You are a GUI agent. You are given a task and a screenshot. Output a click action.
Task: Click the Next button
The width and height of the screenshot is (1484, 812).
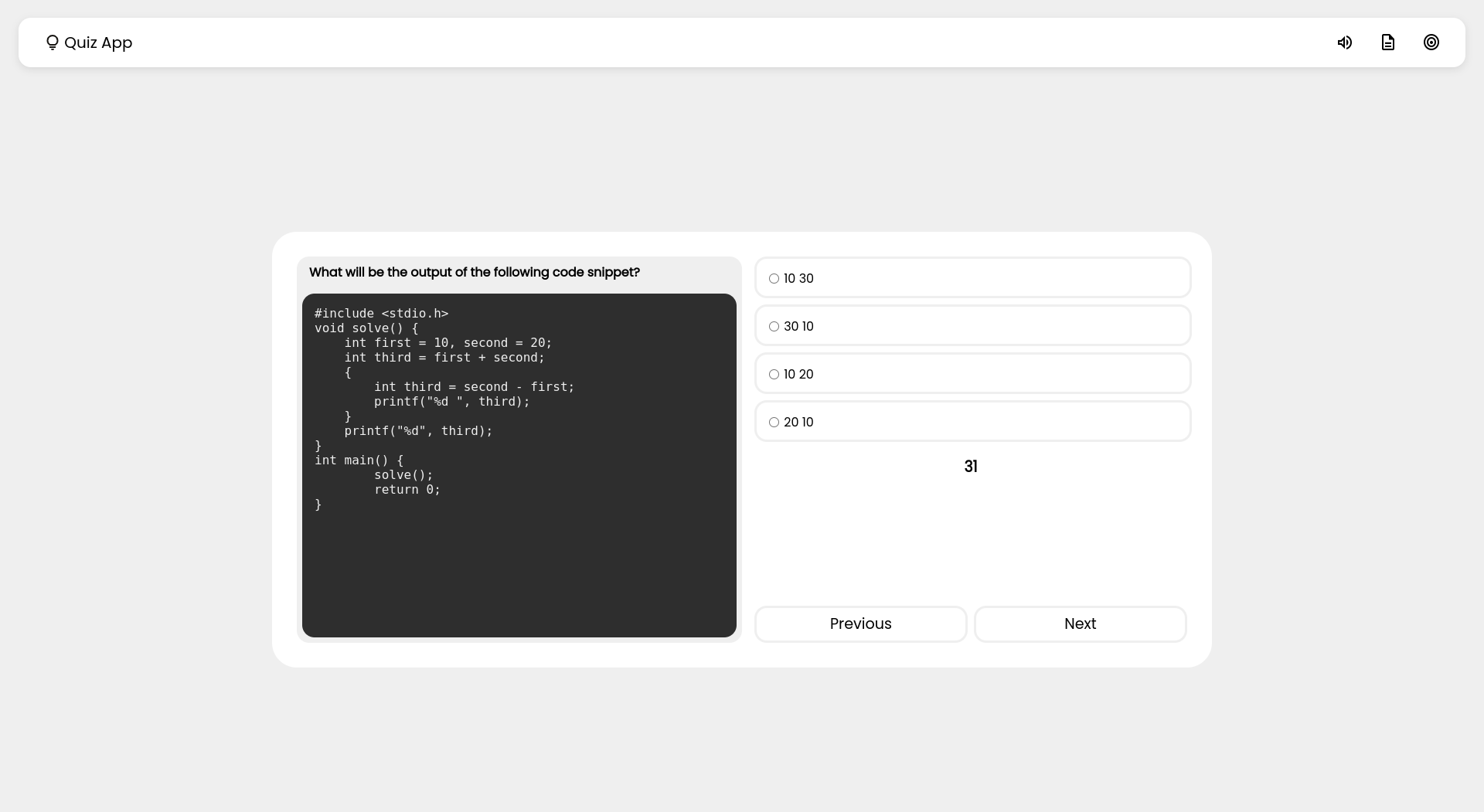coord(1080,623)
